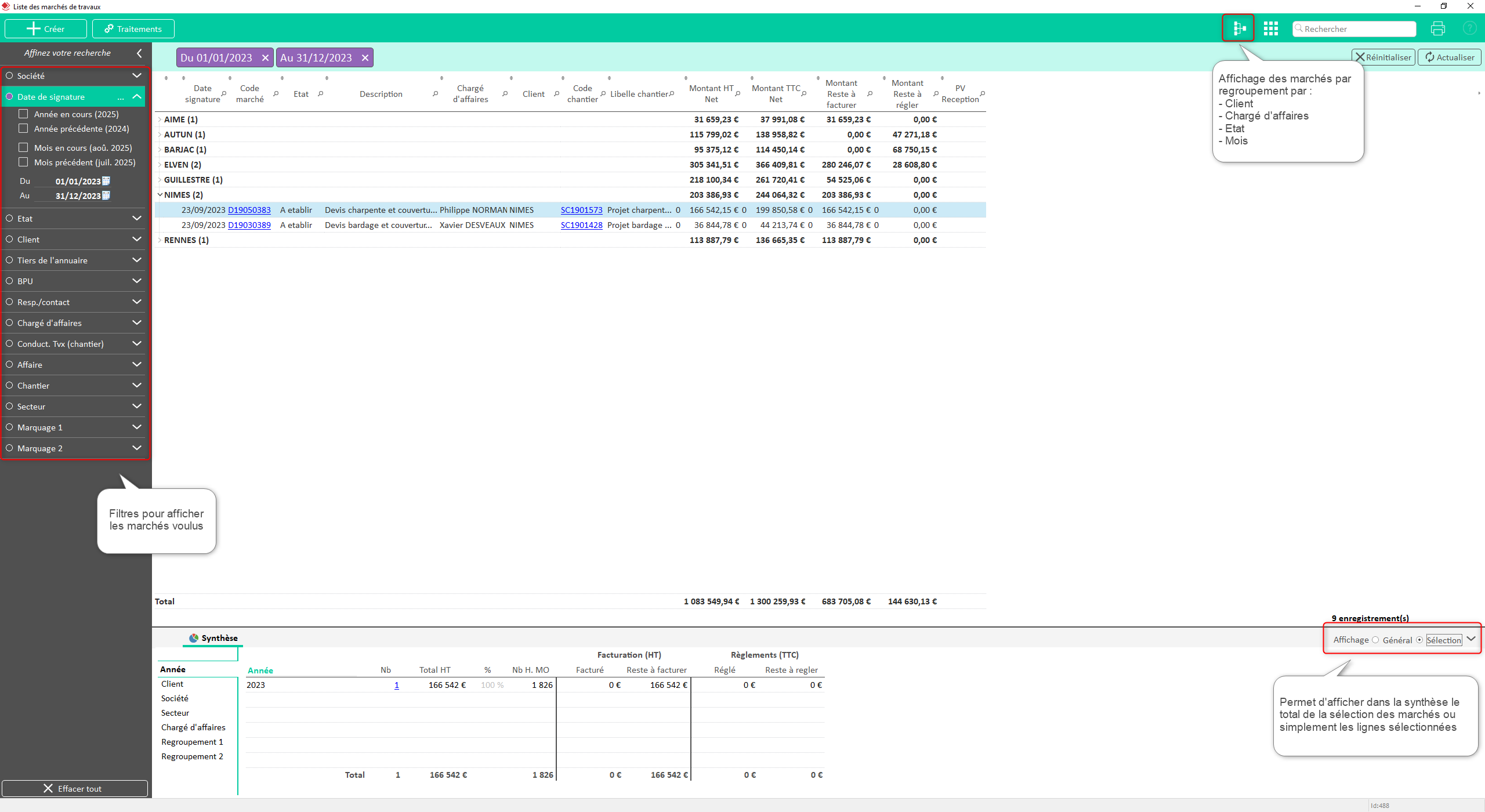1485x812 pixels.
Task: Check 'Année en cours (2025)' checkbox
Action: [24, 114]
